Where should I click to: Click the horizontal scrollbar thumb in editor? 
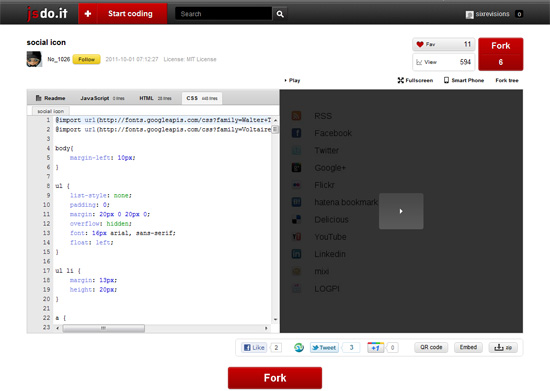(x=103, y=328)
